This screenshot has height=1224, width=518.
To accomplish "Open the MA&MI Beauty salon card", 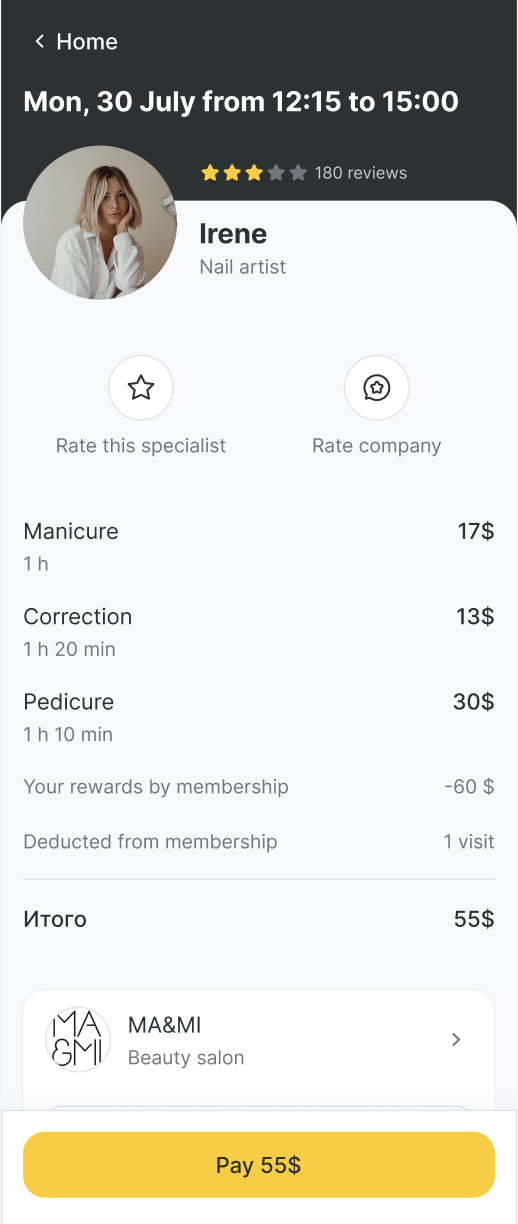I will (x=259, y=1040).
